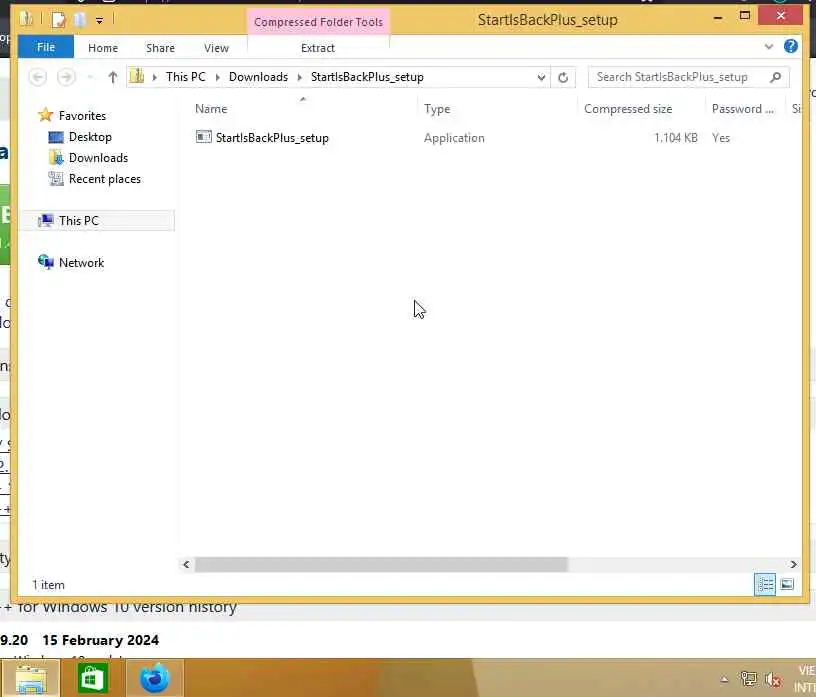Click the zip folder icon in title bar
This screenshot has width=816, height=697.
(x=26, y=19)
